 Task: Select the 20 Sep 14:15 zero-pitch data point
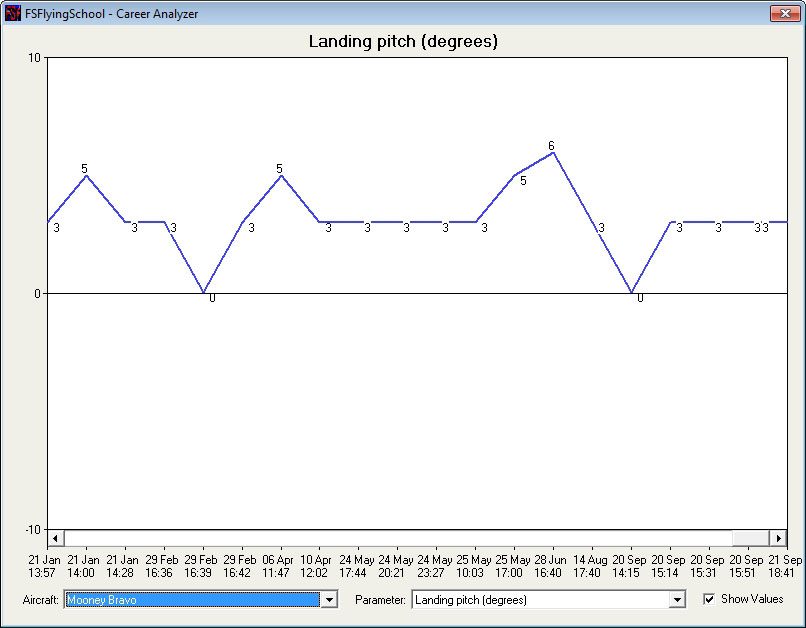coord(632,293)
